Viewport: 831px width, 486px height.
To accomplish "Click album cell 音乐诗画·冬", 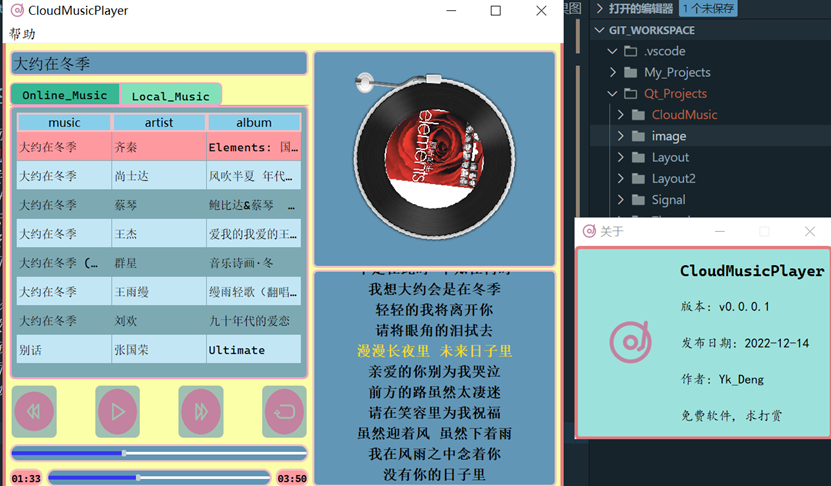I will [254, 262].
